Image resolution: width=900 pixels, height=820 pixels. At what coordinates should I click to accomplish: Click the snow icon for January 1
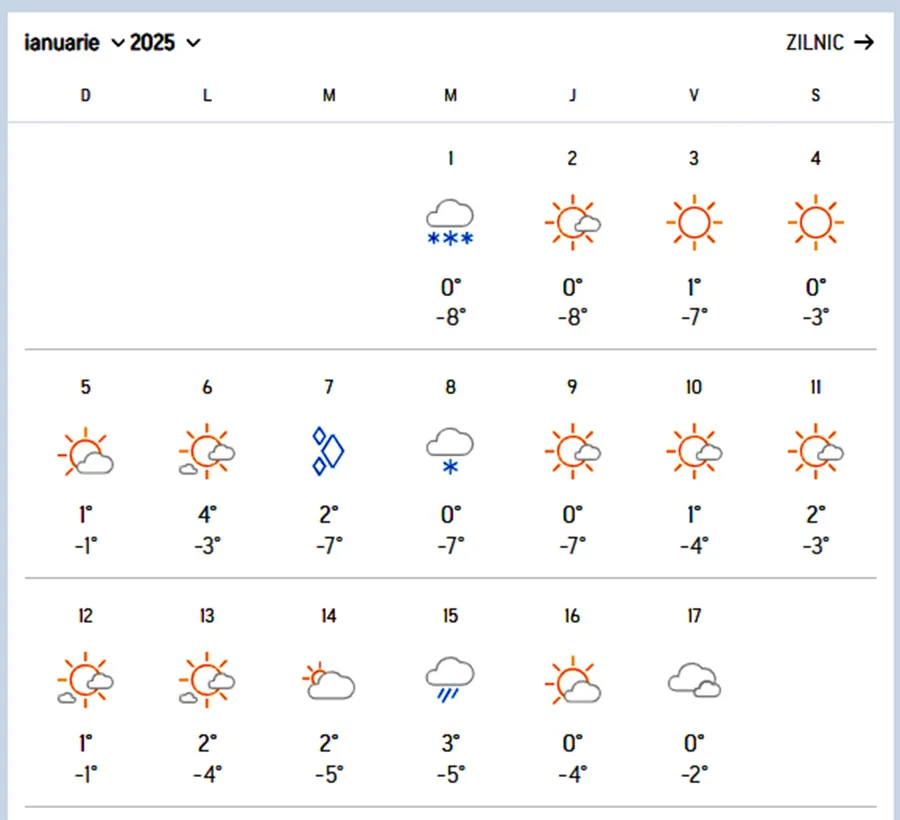pyautogui.click(x=450, y=222)
